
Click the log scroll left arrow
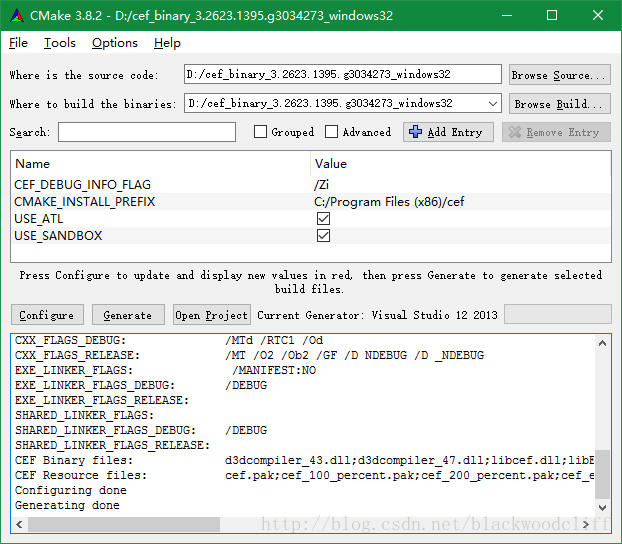[x=19, y=524]
